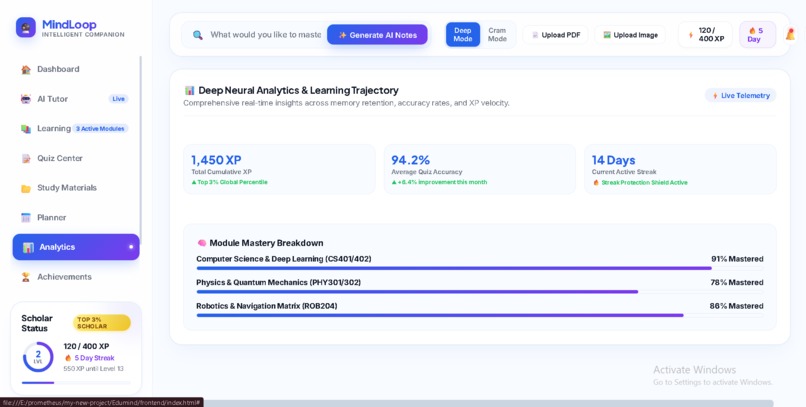806x407 pixels.
Task: Click Generate AI Notes button
Action: (377, 35)
